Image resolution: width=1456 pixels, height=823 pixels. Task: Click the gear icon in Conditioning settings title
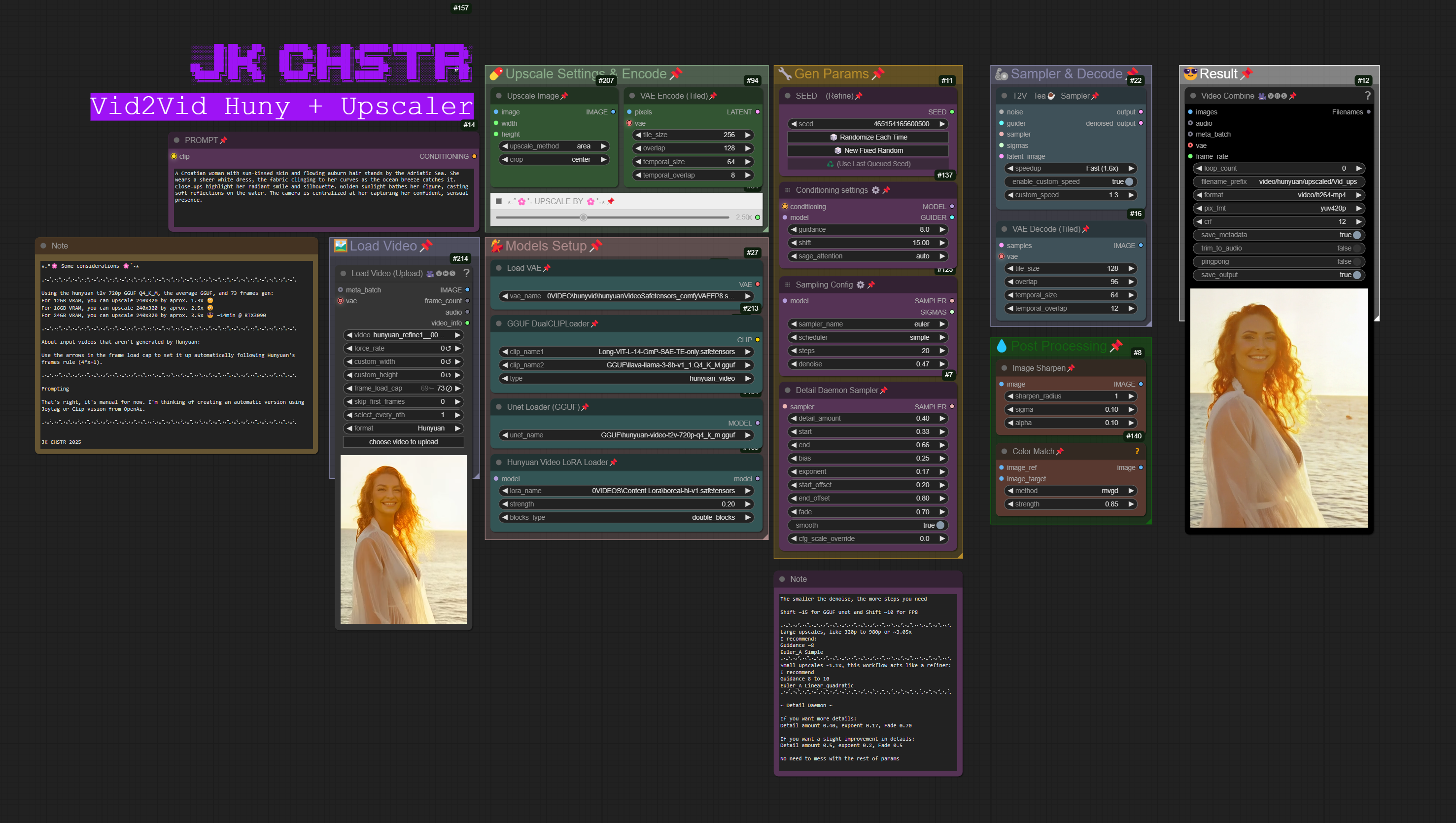[x=875, y=190]
